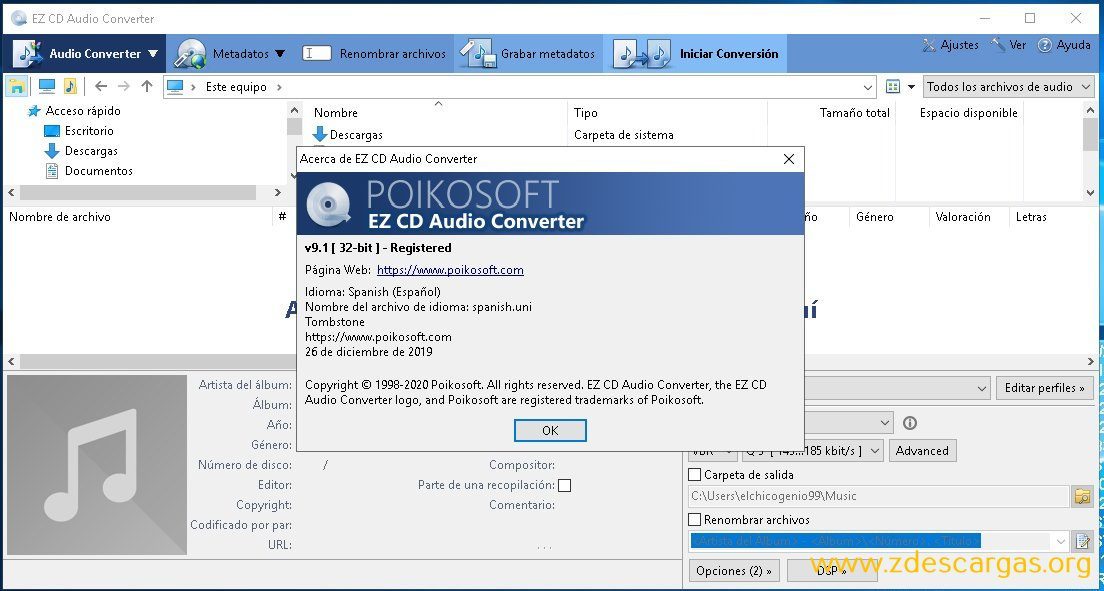Open the Todos los archivos de audio filter

1008,87
